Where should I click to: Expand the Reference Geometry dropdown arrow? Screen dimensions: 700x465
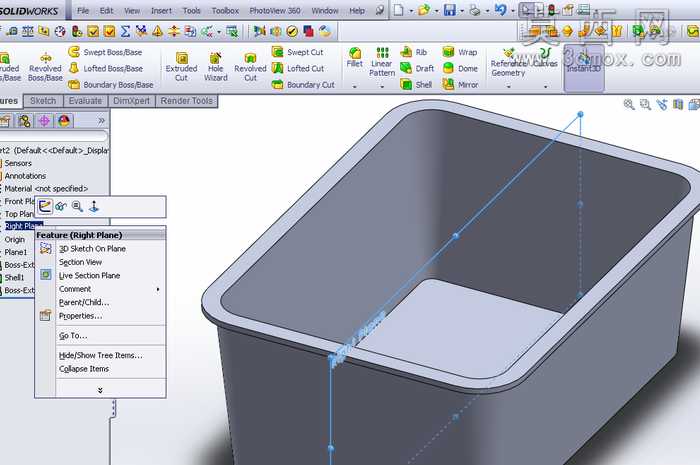[x=508, y=87]
